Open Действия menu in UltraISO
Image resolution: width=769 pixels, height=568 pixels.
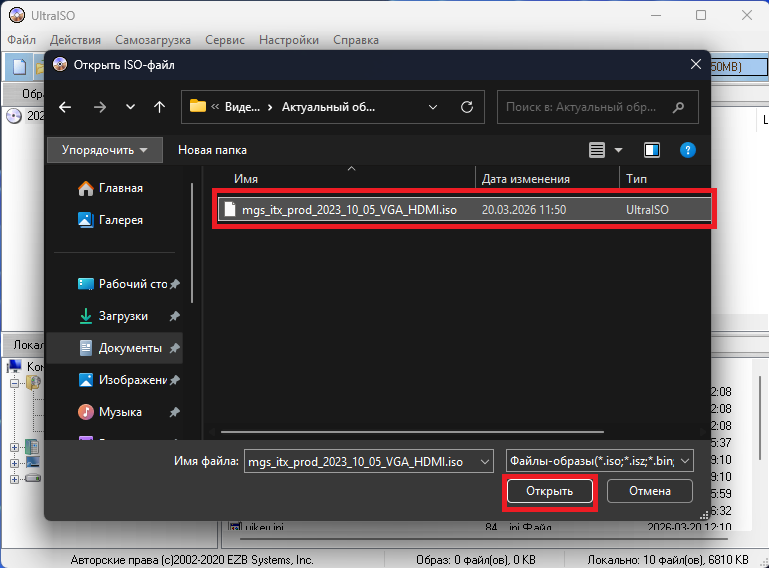tap(75, 40)
